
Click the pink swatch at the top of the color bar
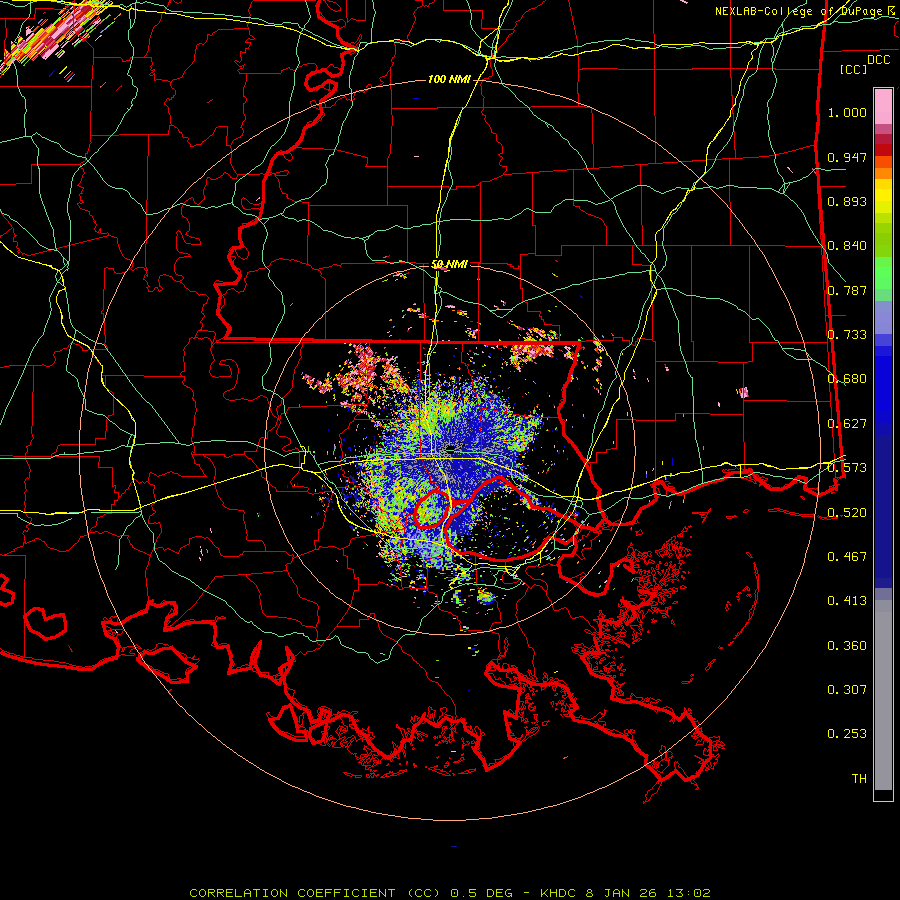883,106
